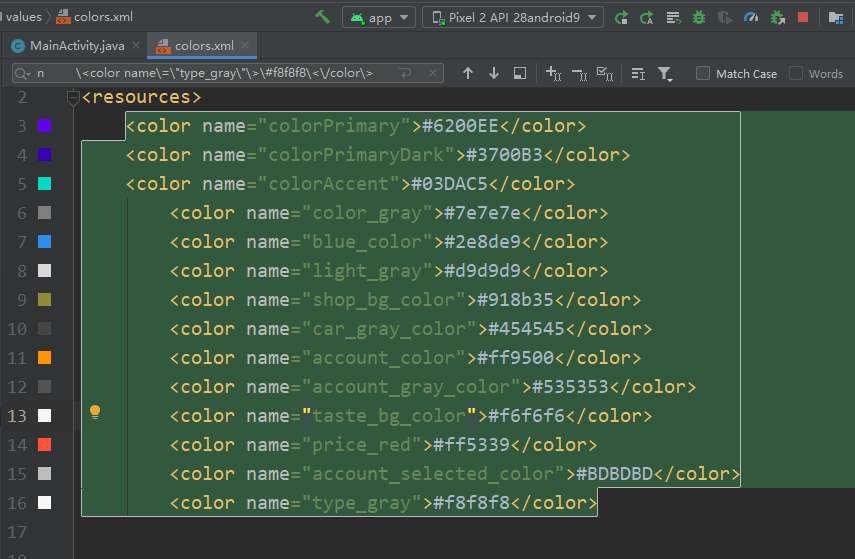Click the green Debug bug icon

pos(699,17)
